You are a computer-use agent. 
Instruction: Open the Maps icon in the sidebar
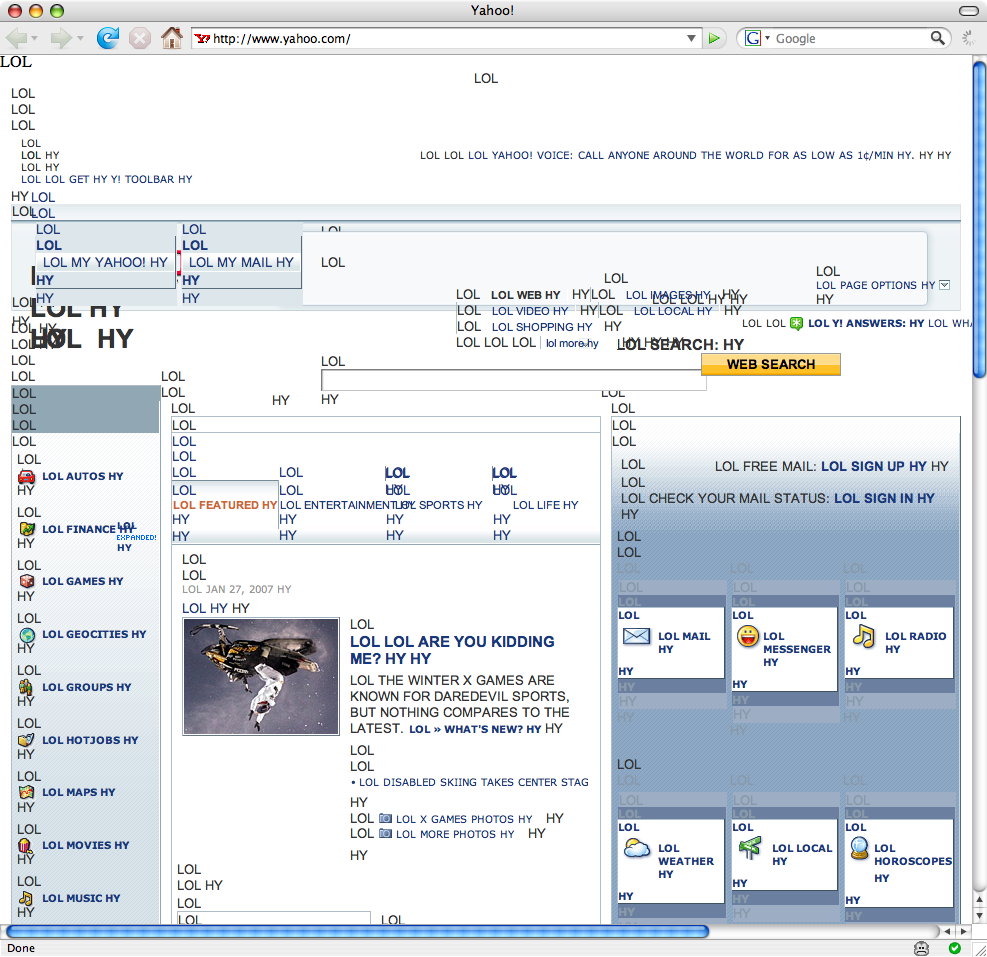(26, 792)
